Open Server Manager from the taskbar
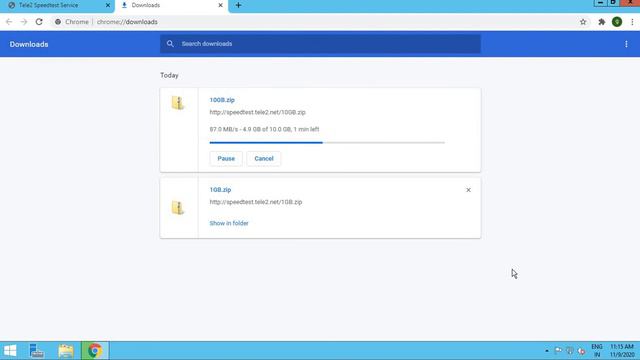Viewport: 640px width, 360px height. point(37,351)
